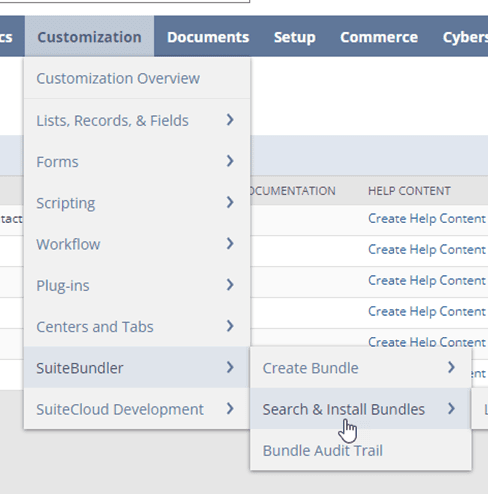The height and width of the screenshot is (494, 488).
Task: Open Bundle Audit Trail
Action: pyautogui.click(x=361, y=450)
